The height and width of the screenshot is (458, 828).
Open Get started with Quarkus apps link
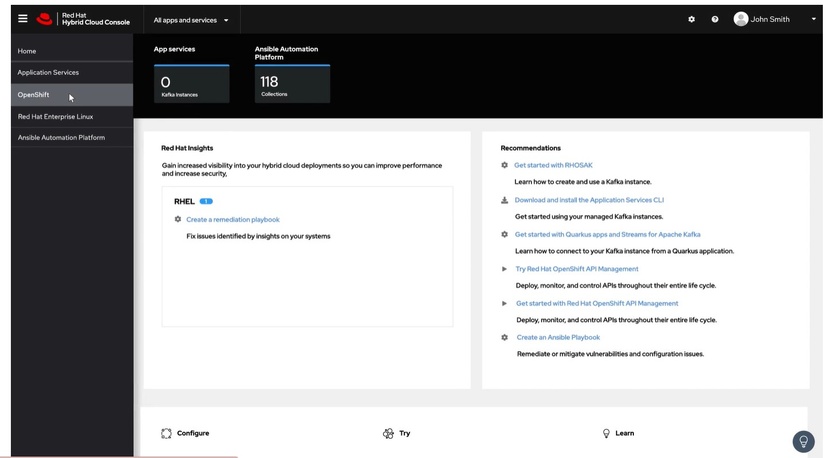click(608, 235)
